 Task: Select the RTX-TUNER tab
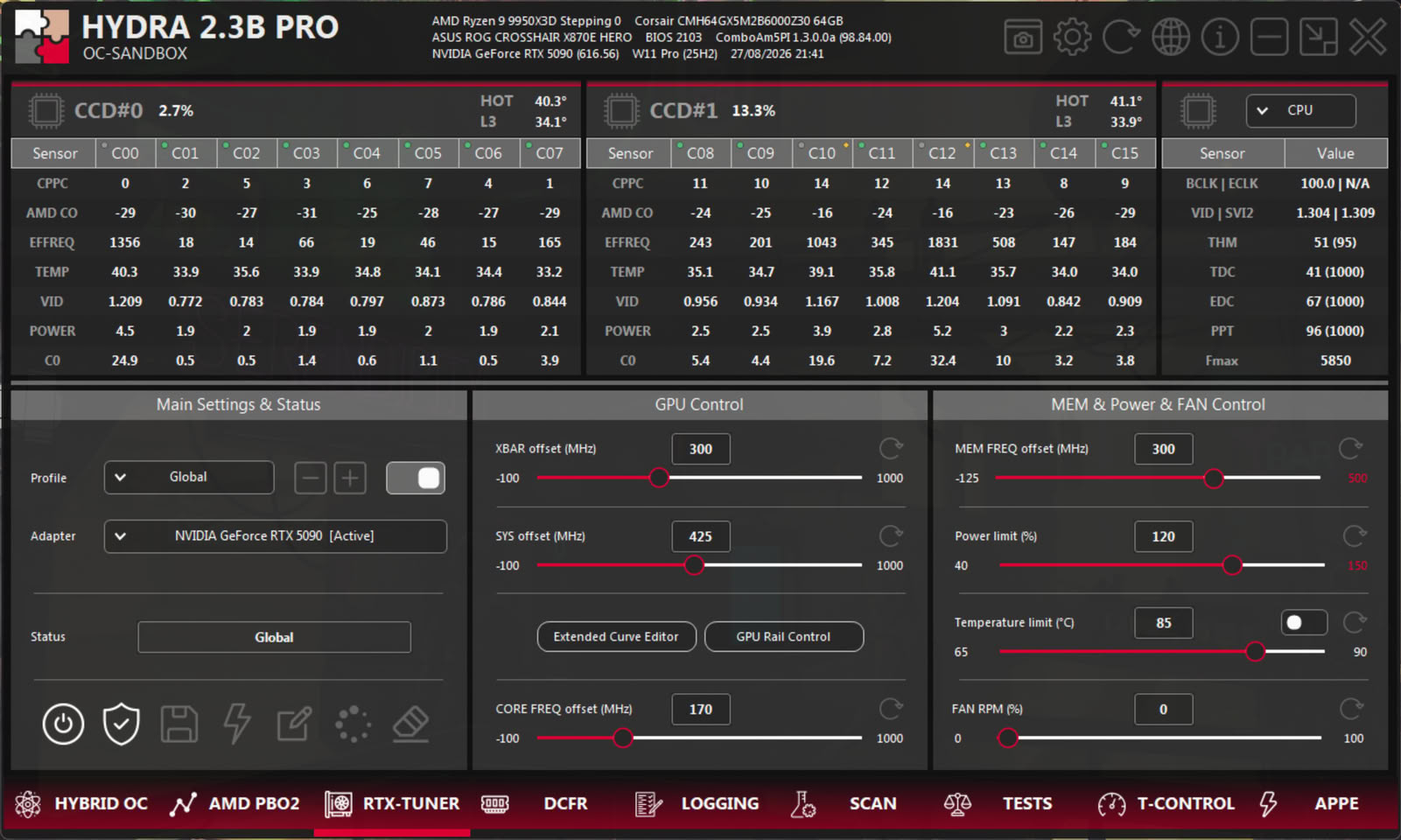(x=392, y=804)
